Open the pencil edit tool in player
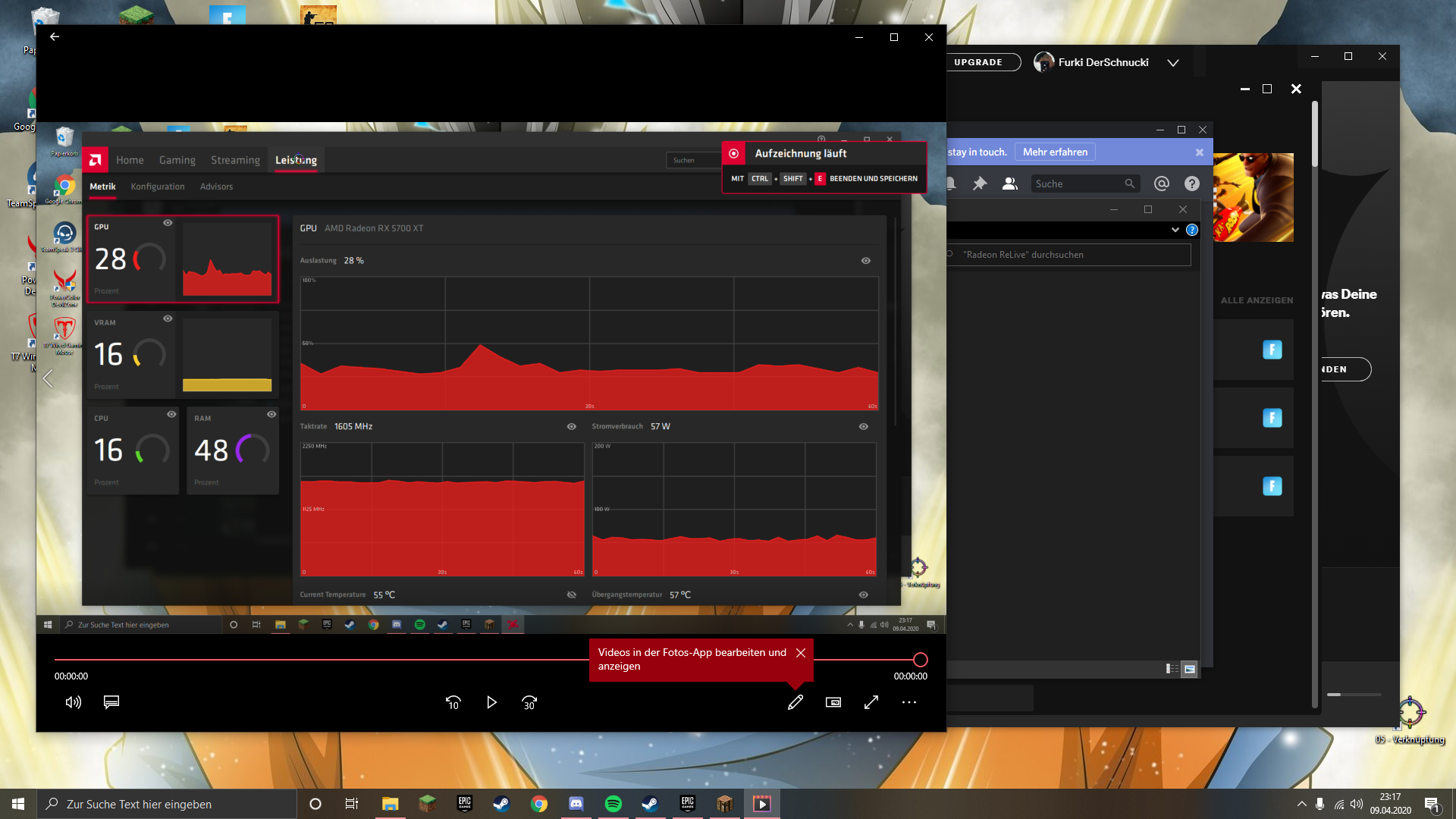The width and height of the screenshot is (1456, 819). (x=795, y=703)
